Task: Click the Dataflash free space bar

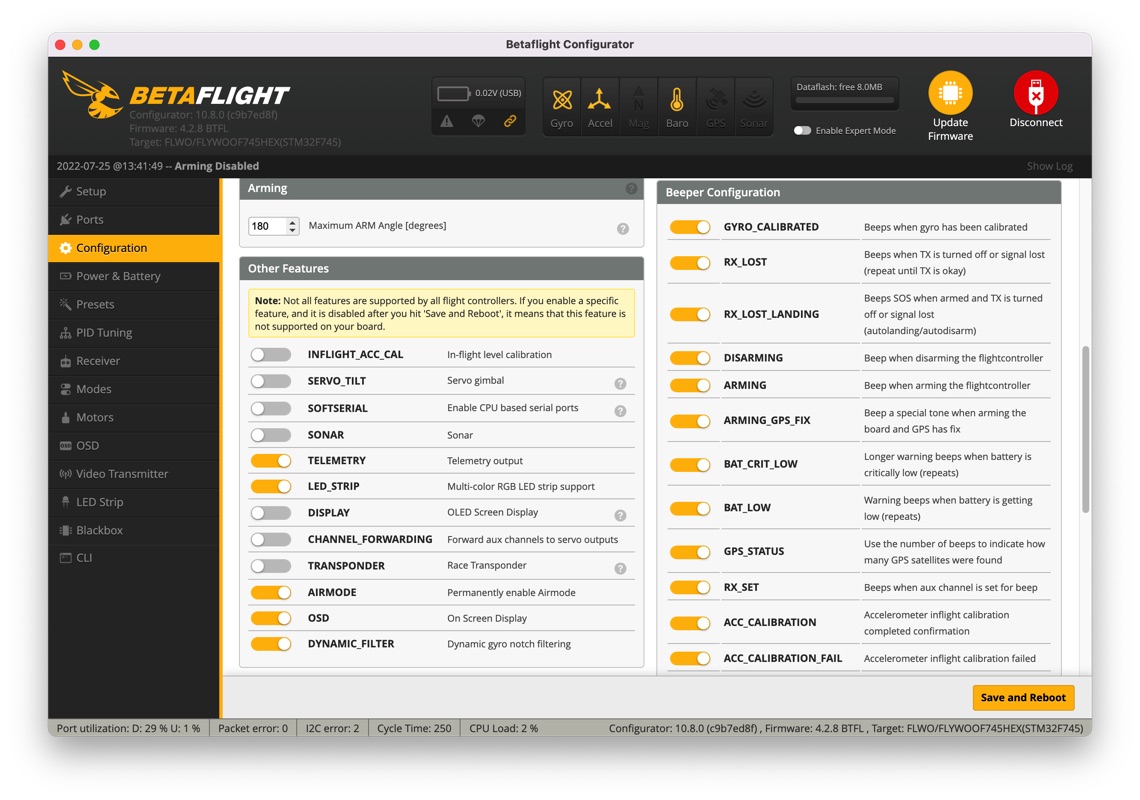Action: pyautogui.click(x=843, y=100)
